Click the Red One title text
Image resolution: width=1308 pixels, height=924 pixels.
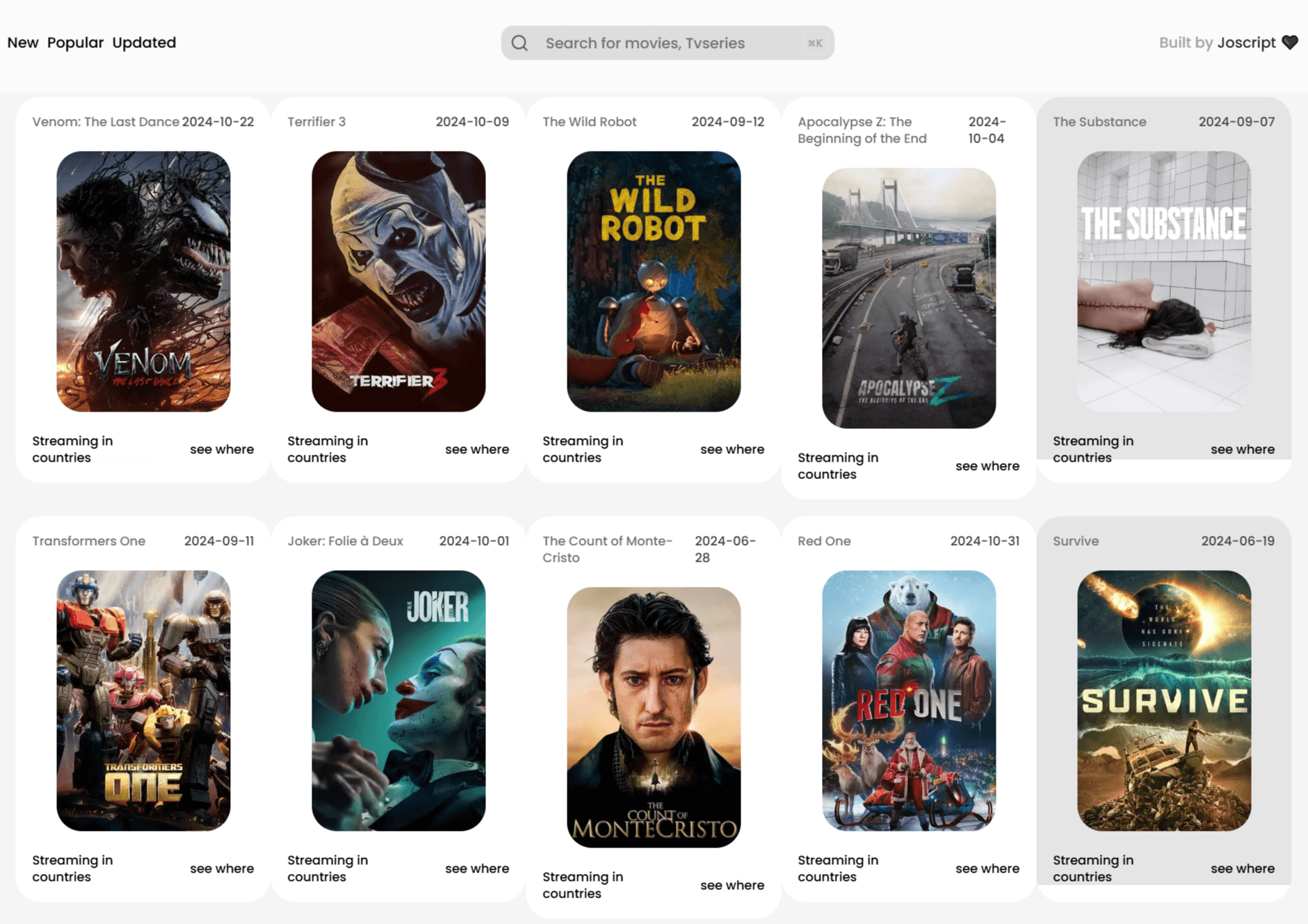click(x=824, y=541)
